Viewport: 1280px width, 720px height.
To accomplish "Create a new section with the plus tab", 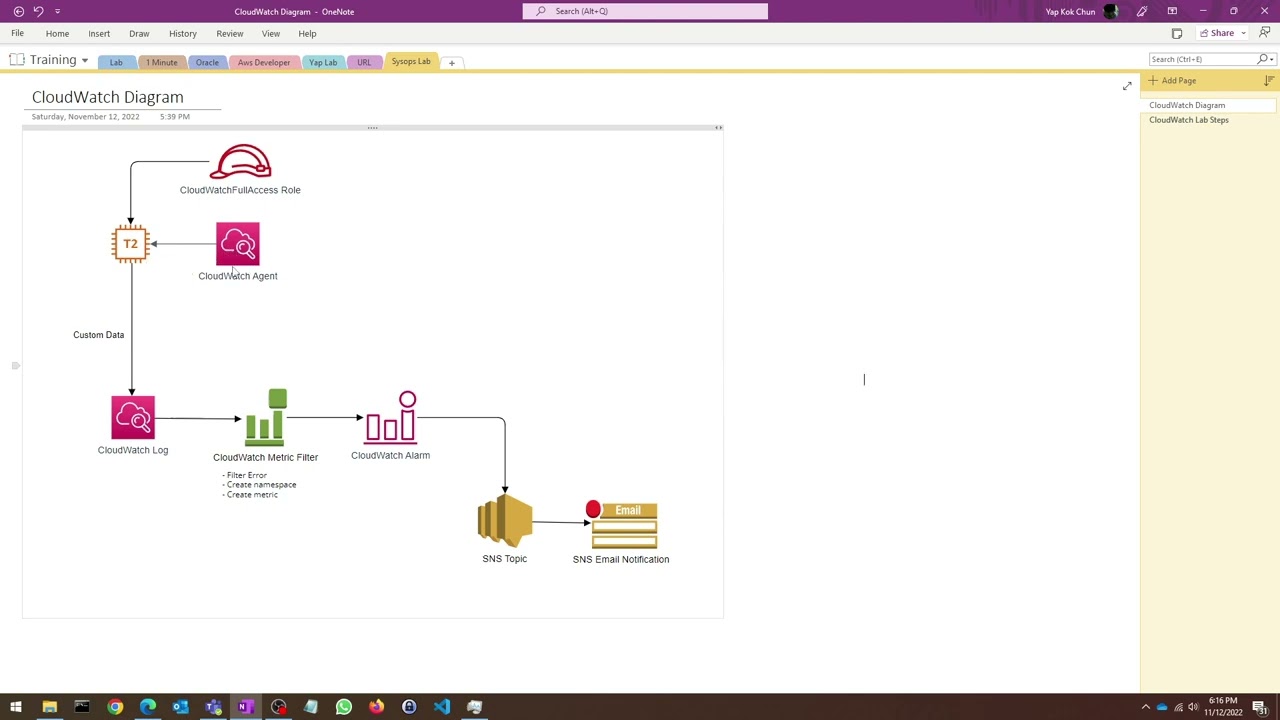I will 451,63.
